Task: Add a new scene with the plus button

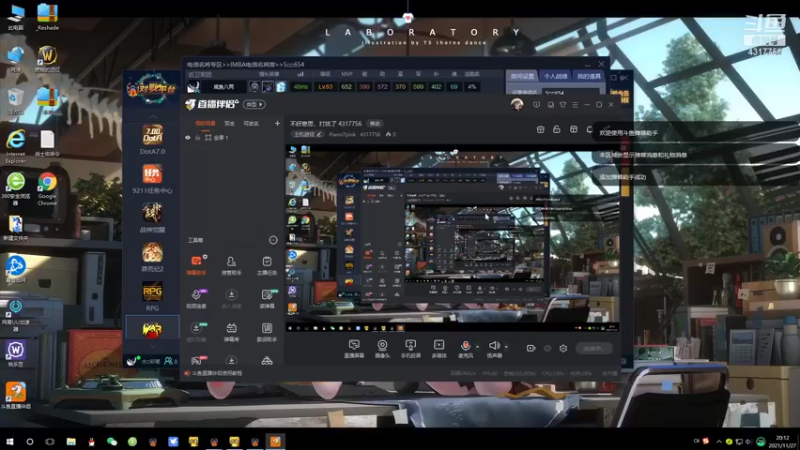Action: (277, 123)
